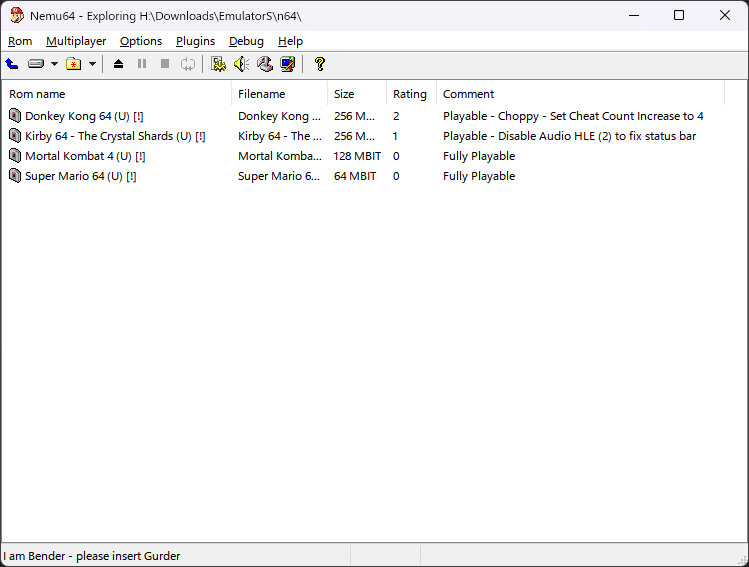Open the audio plugin speaker icon
This screenshot has width=749, height=567.
pos(242,64)
